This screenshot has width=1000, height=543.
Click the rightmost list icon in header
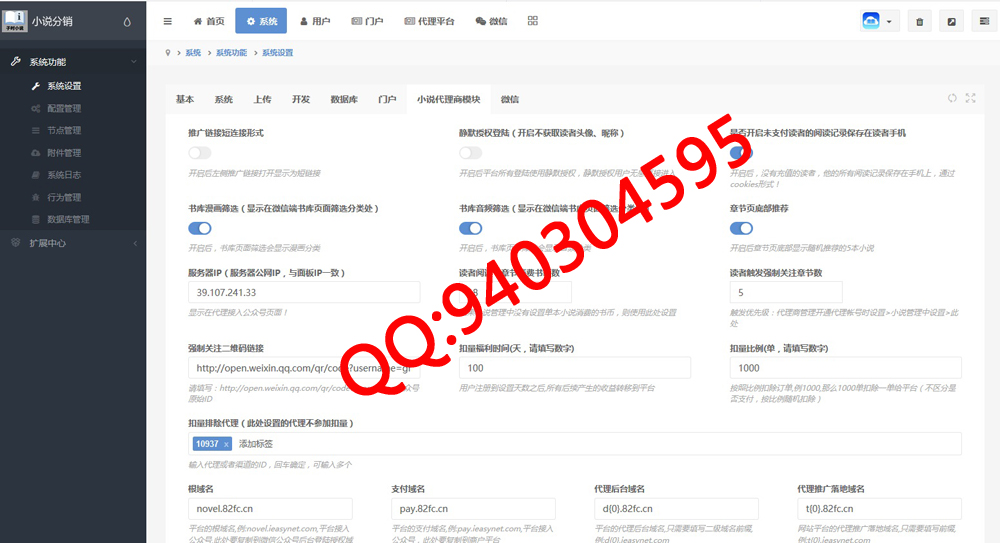(x=984, y=21)
